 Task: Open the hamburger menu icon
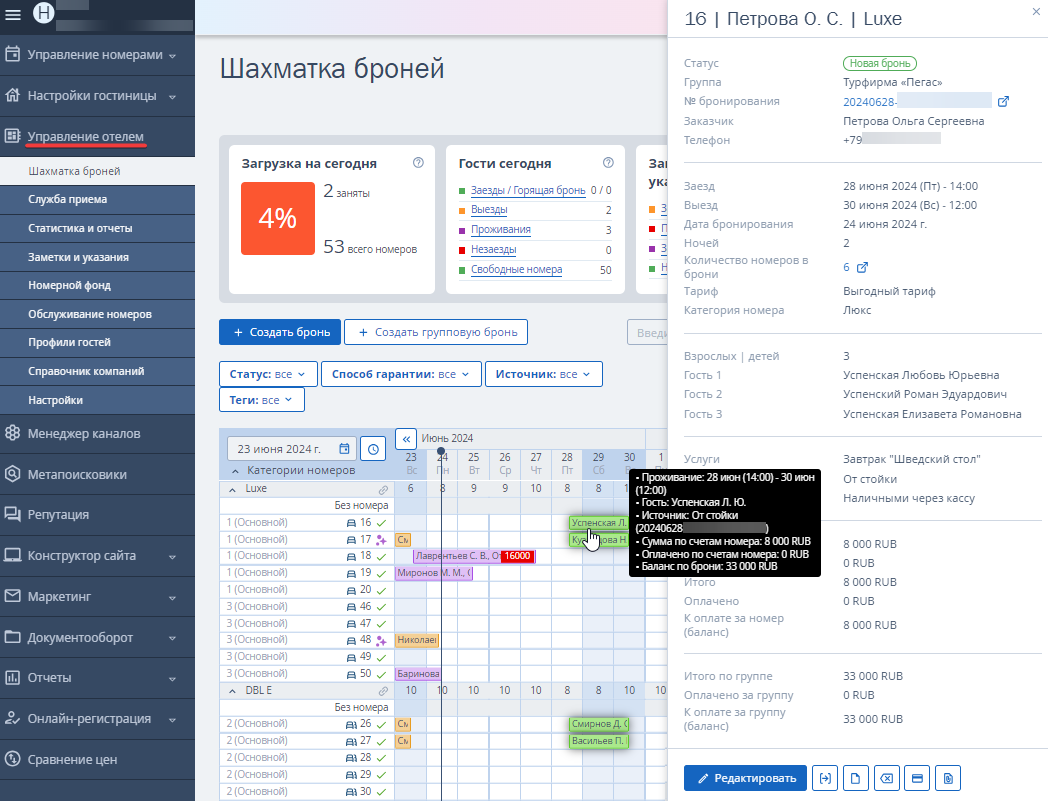[13, 14]
